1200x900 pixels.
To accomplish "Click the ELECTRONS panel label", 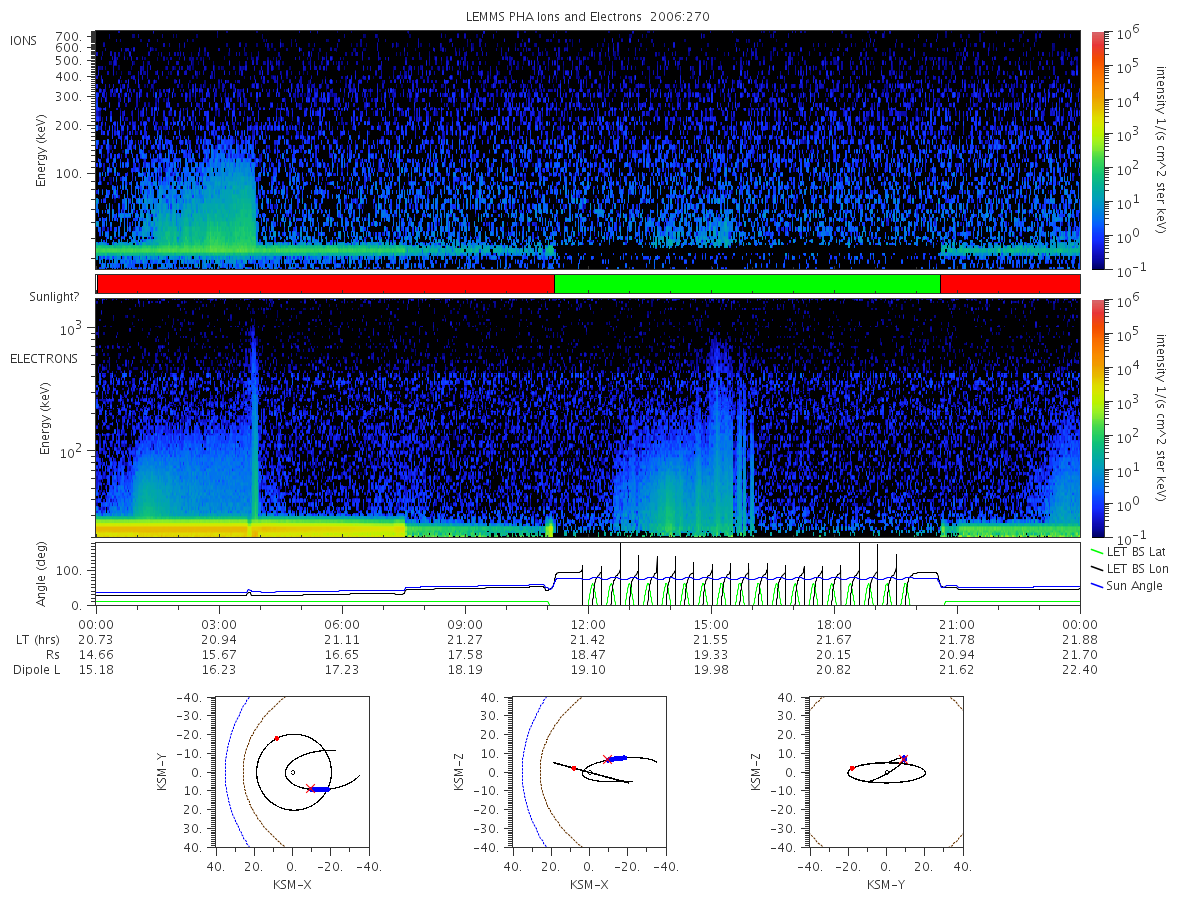I will pyautogui.click(x=43, y=358).
